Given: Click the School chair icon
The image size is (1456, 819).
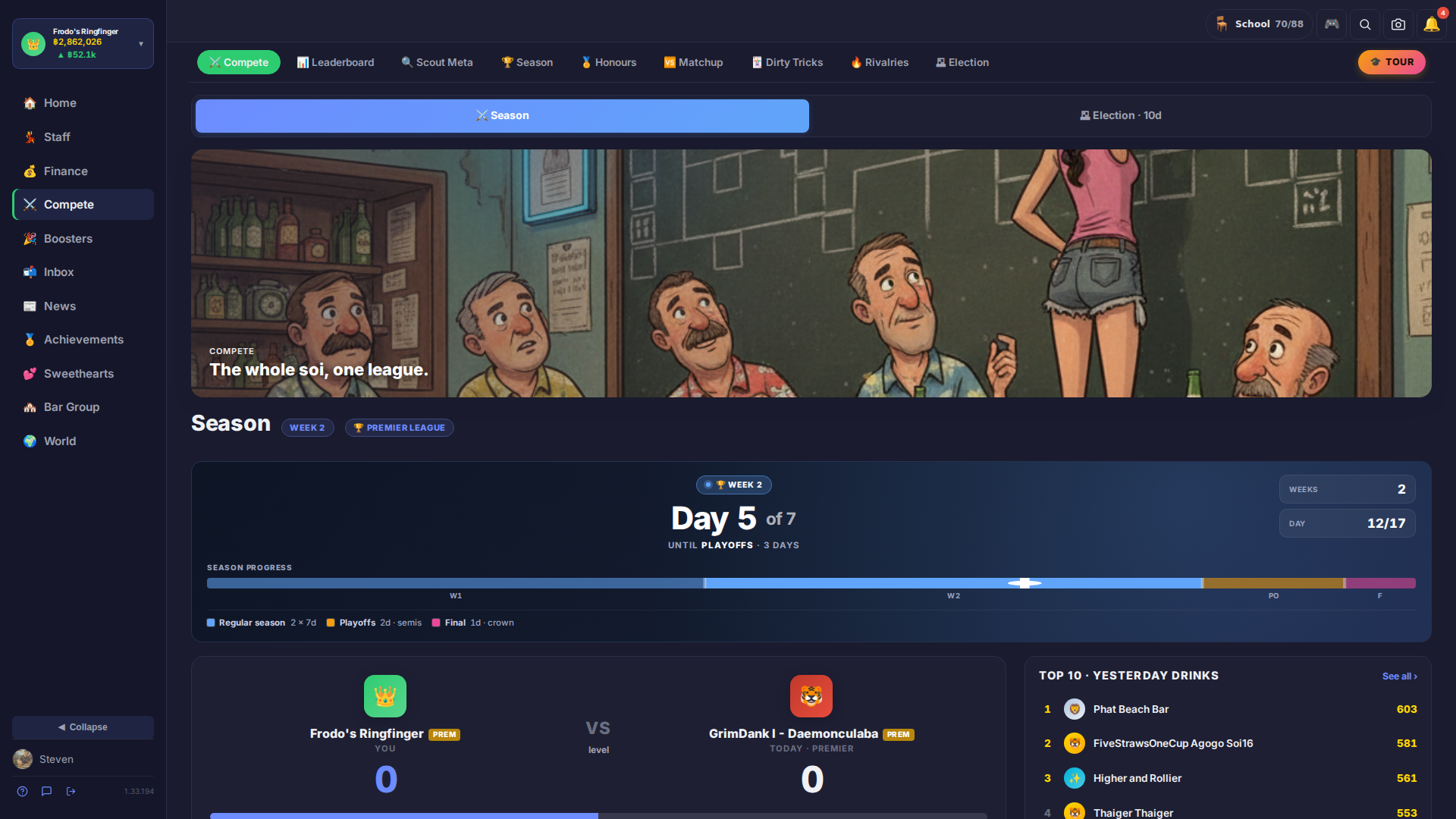Looking at the screenshot, I should click(x=1222, y=24).
